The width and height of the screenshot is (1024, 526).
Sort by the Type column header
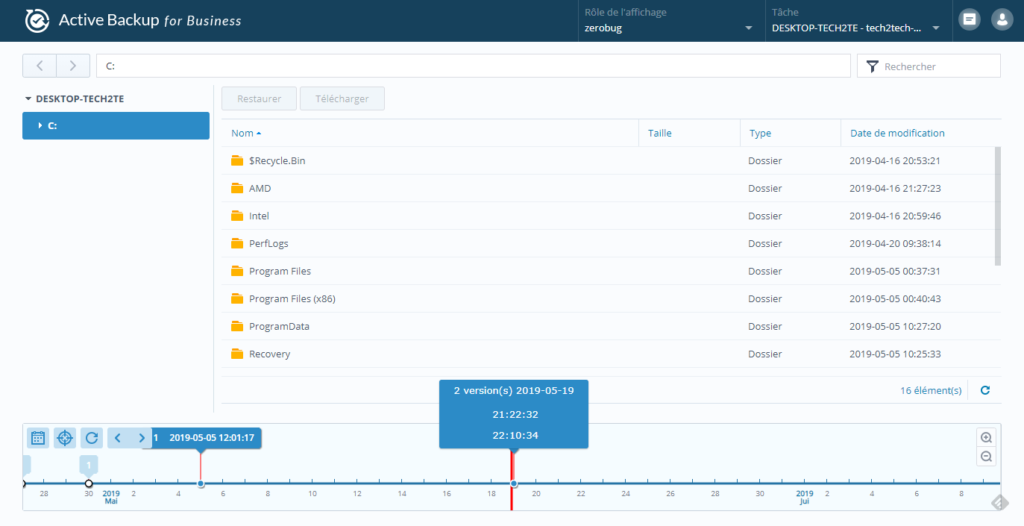(790, 133)
